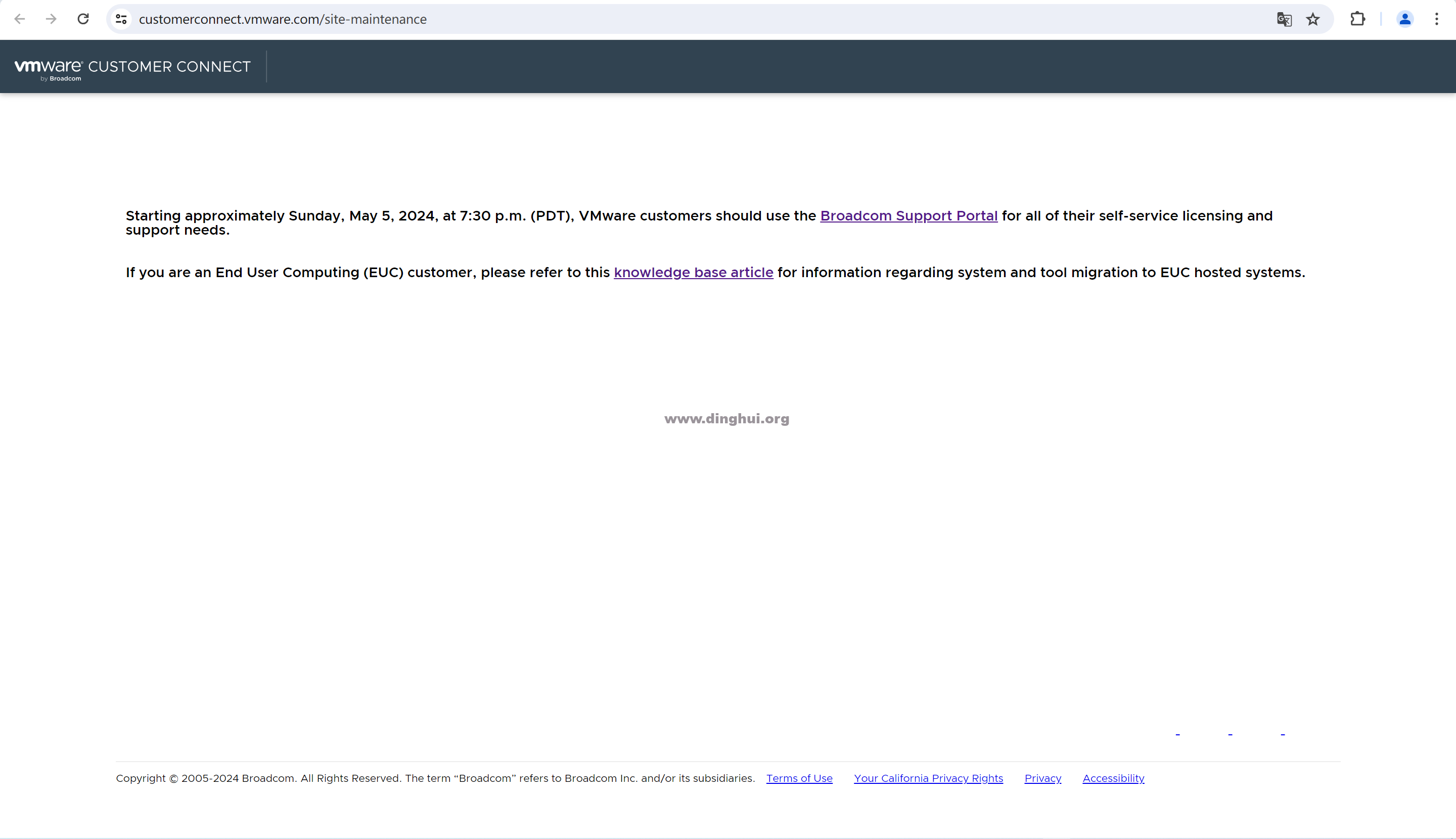Open the Broadcom Support Portal link
Image resolution: width=1456 pixels, height=839 pixels.
coord(908,215)
